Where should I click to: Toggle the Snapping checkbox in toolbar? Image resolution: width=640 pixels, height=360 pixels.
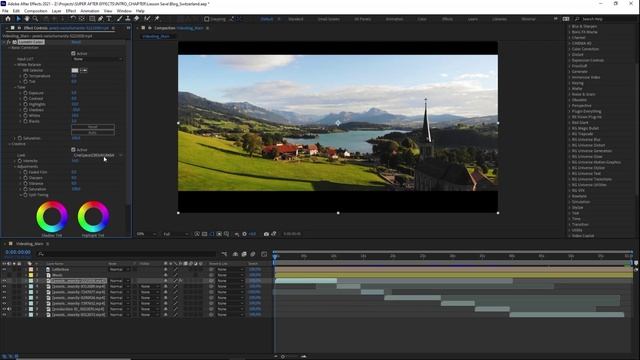point(207,19)
